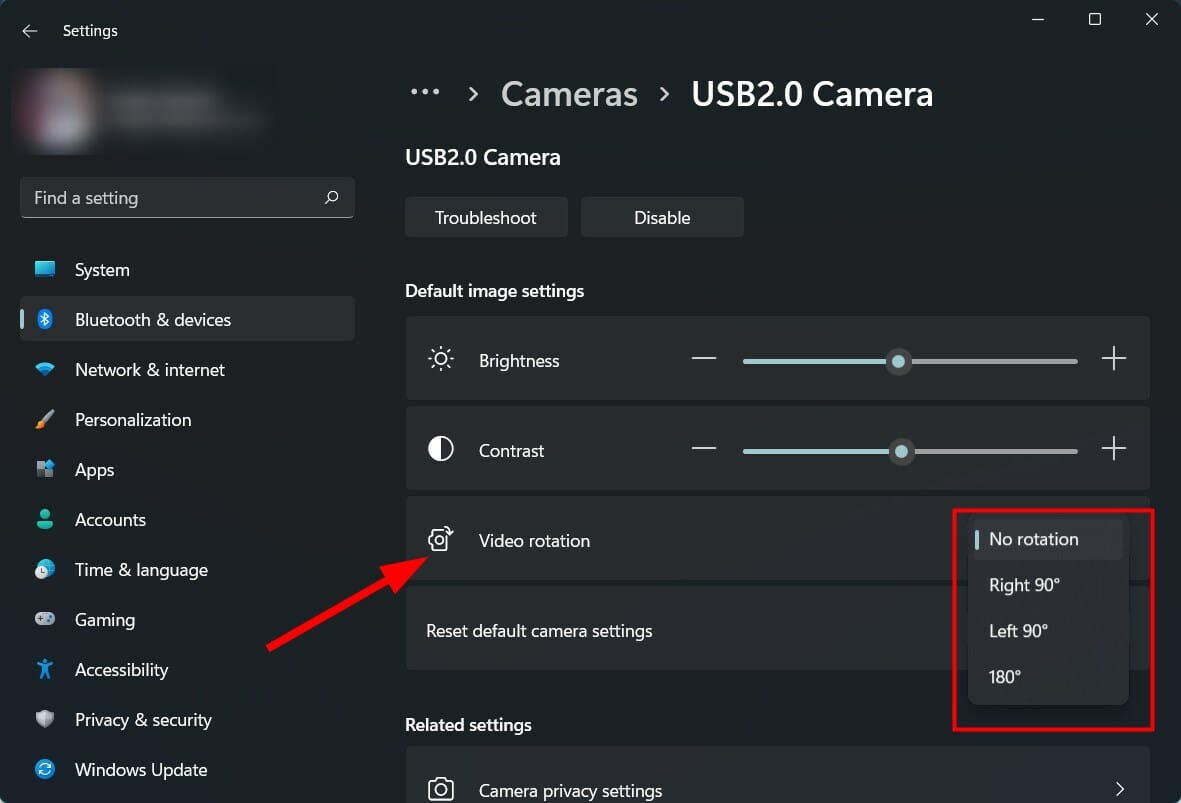Click the breadcrumb ellipsis icon
The image size is (1181, 803).
coord(425,93)
